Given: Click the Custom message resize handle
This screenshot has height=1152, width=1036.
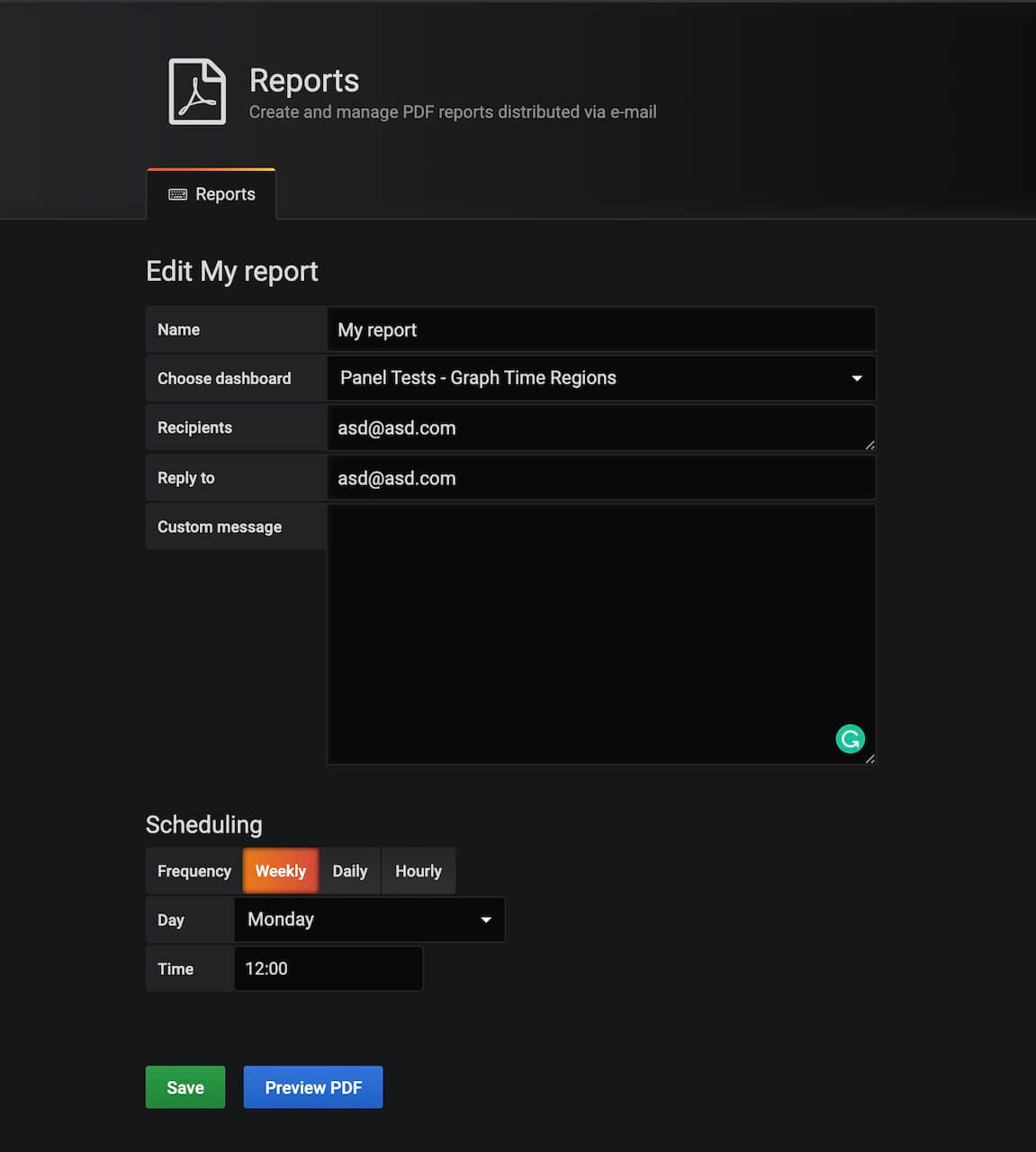Looking at the screenshot, I should [869, 759].
